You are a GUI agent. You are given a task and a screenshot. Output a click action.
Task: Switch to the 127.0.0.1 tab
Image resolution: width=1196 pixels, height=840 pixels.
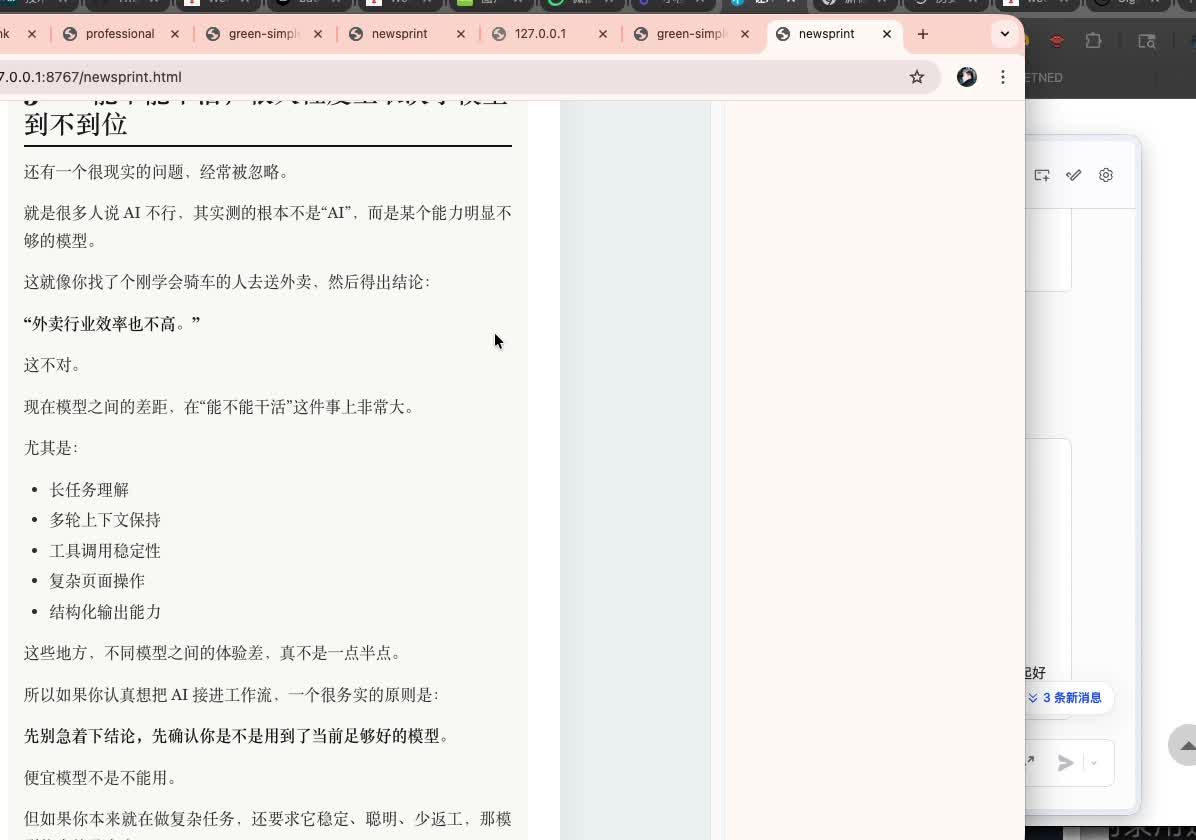click(540, 33)
